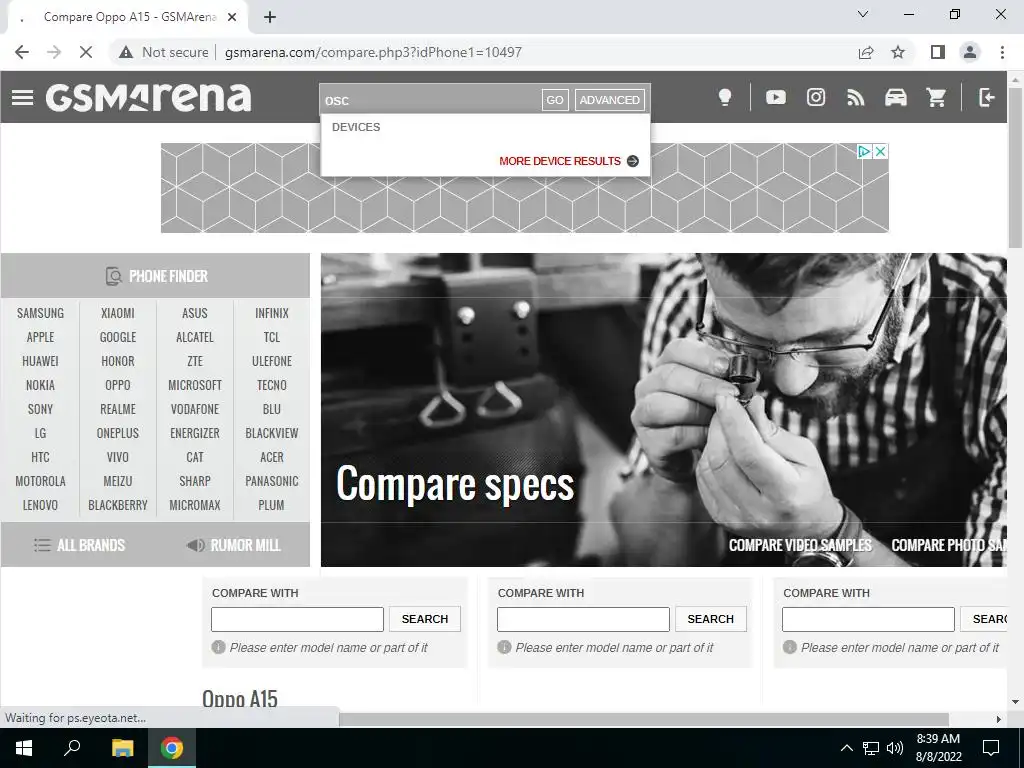This screenshot has height=768, width=1024.
Task: Toggle Chrome side panel icon
Action: click(x=938, y=52)
